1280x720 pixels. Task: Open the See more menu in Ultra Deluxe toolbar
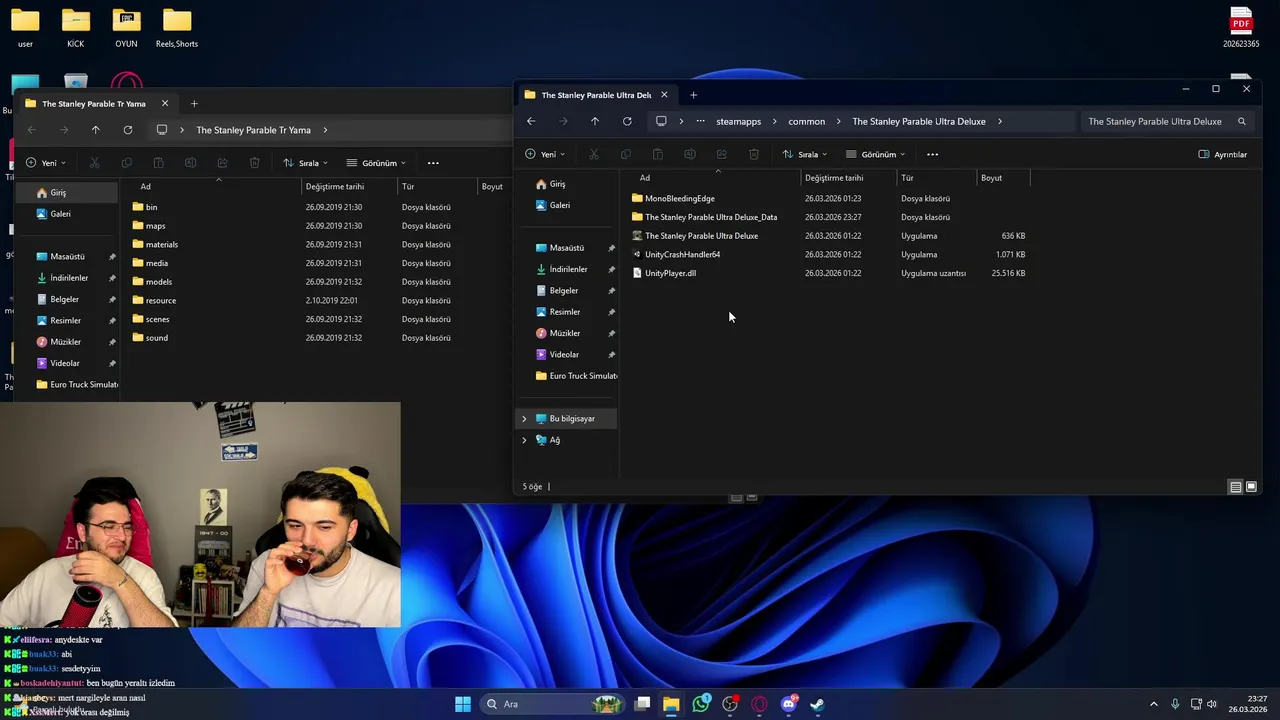click(x=932, y=154)
